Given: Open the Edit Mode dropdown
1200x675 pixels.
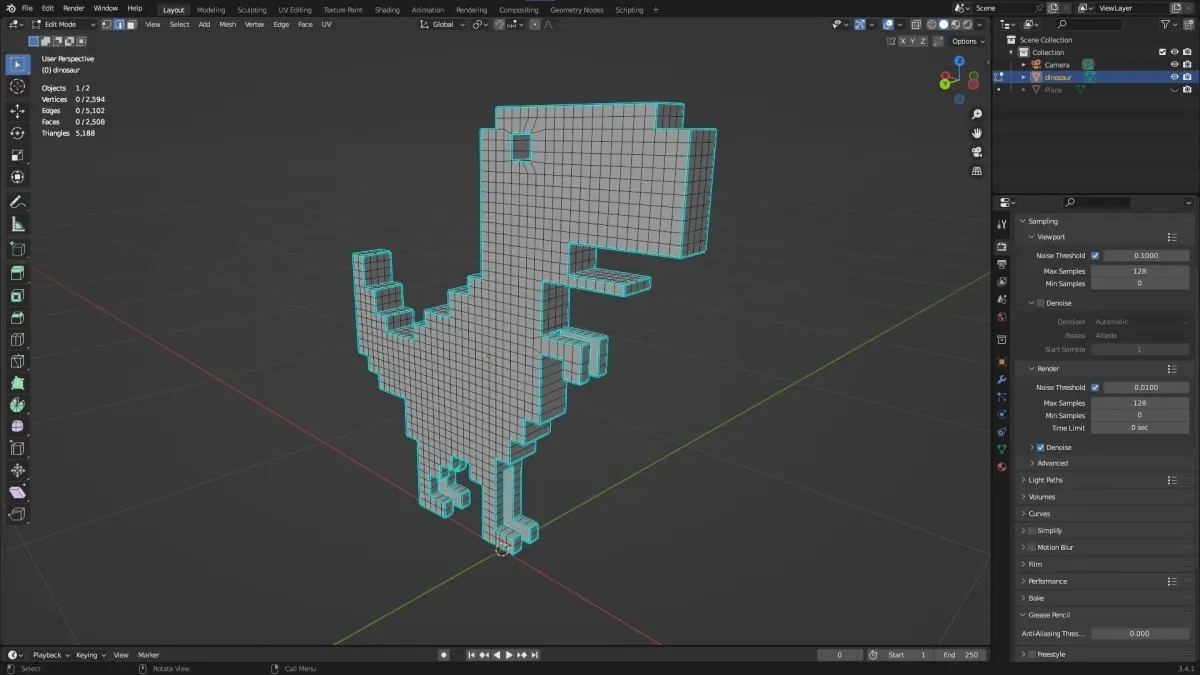Looking at the screenshot, I should pos(64,24).
